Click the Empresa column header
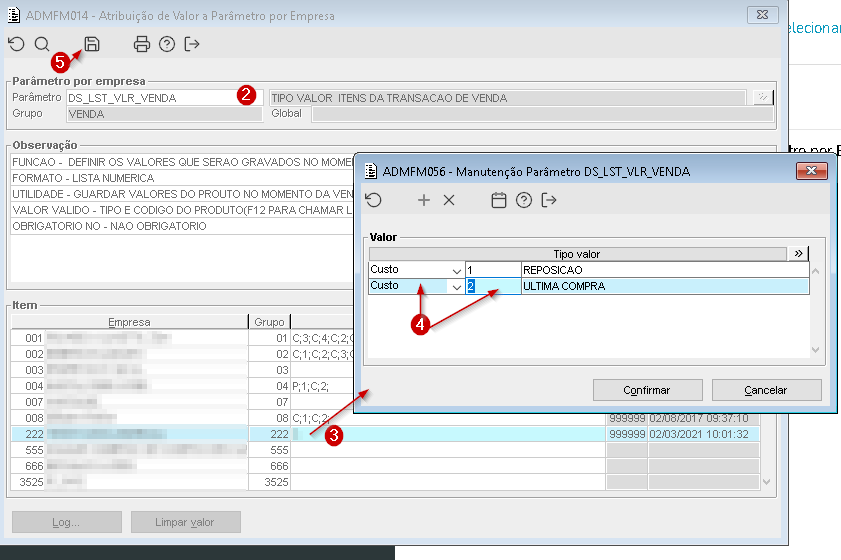Screen dimensions: 841x560 pos(129,322)
